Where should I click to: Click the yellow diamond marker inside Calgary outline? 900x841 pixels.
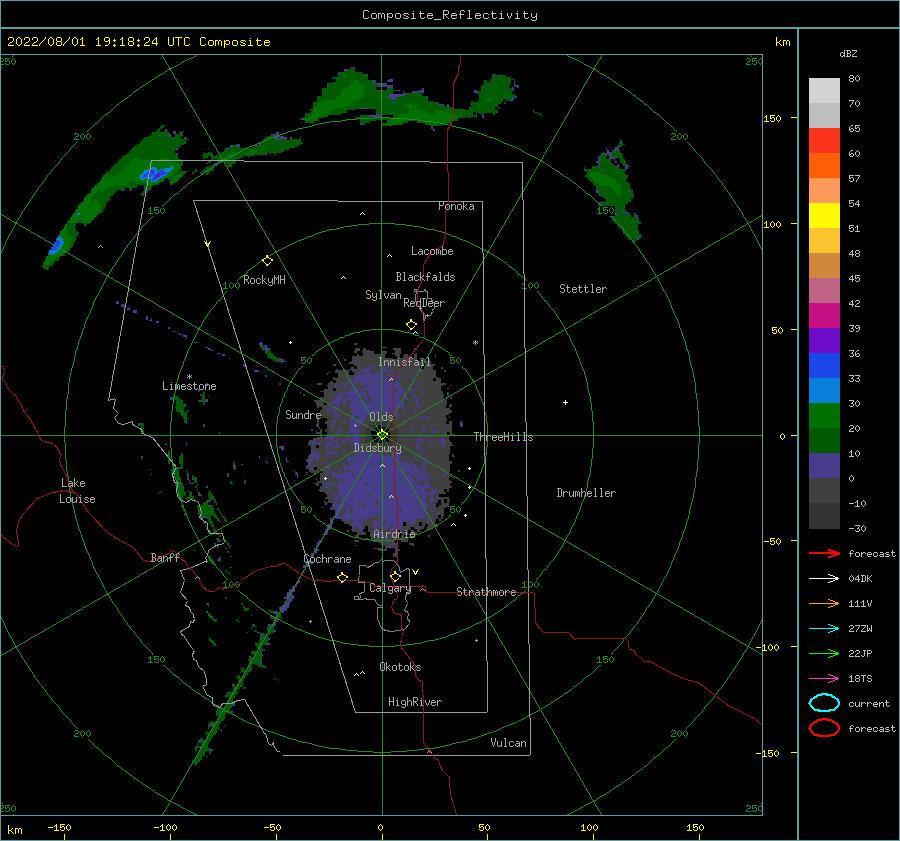(x=395, y=576)
